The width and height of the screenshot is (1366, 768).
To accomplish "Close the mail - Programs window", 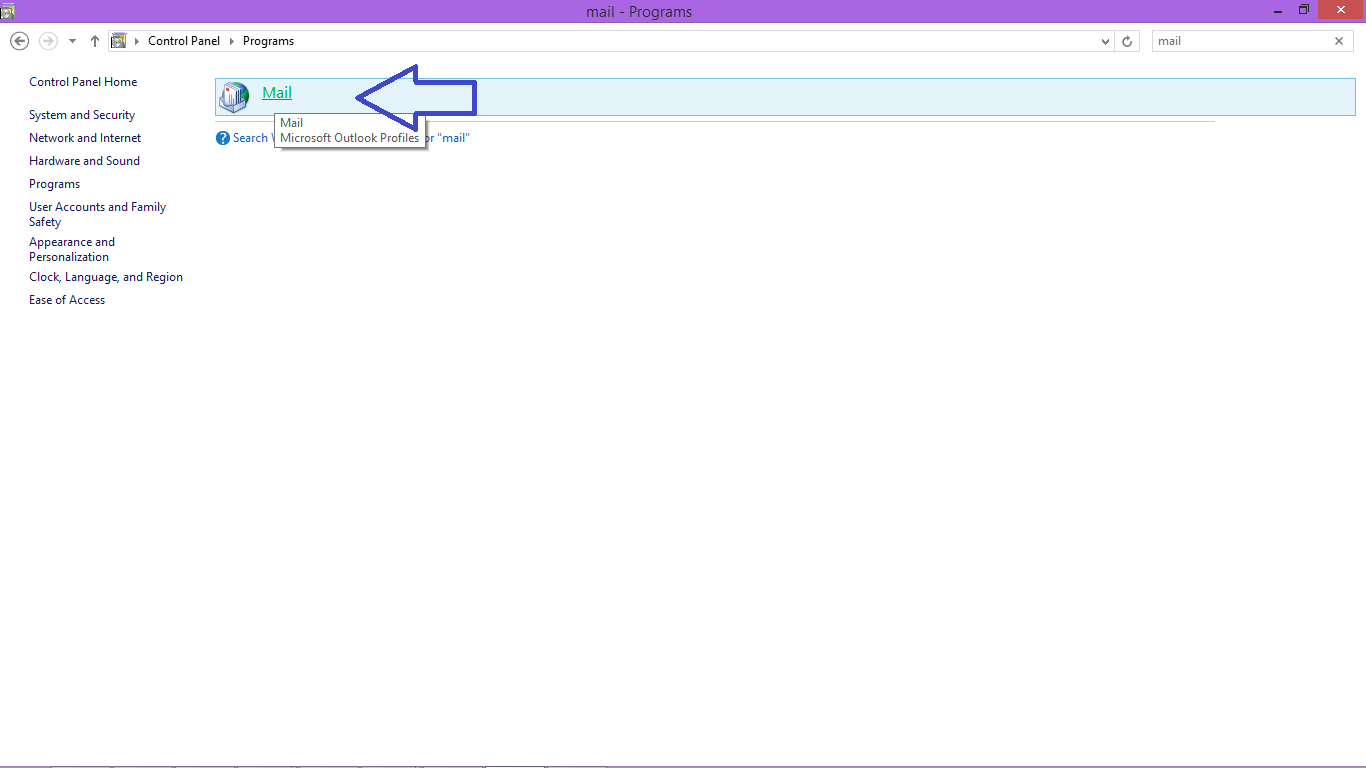I will [x=1341, y=10].
